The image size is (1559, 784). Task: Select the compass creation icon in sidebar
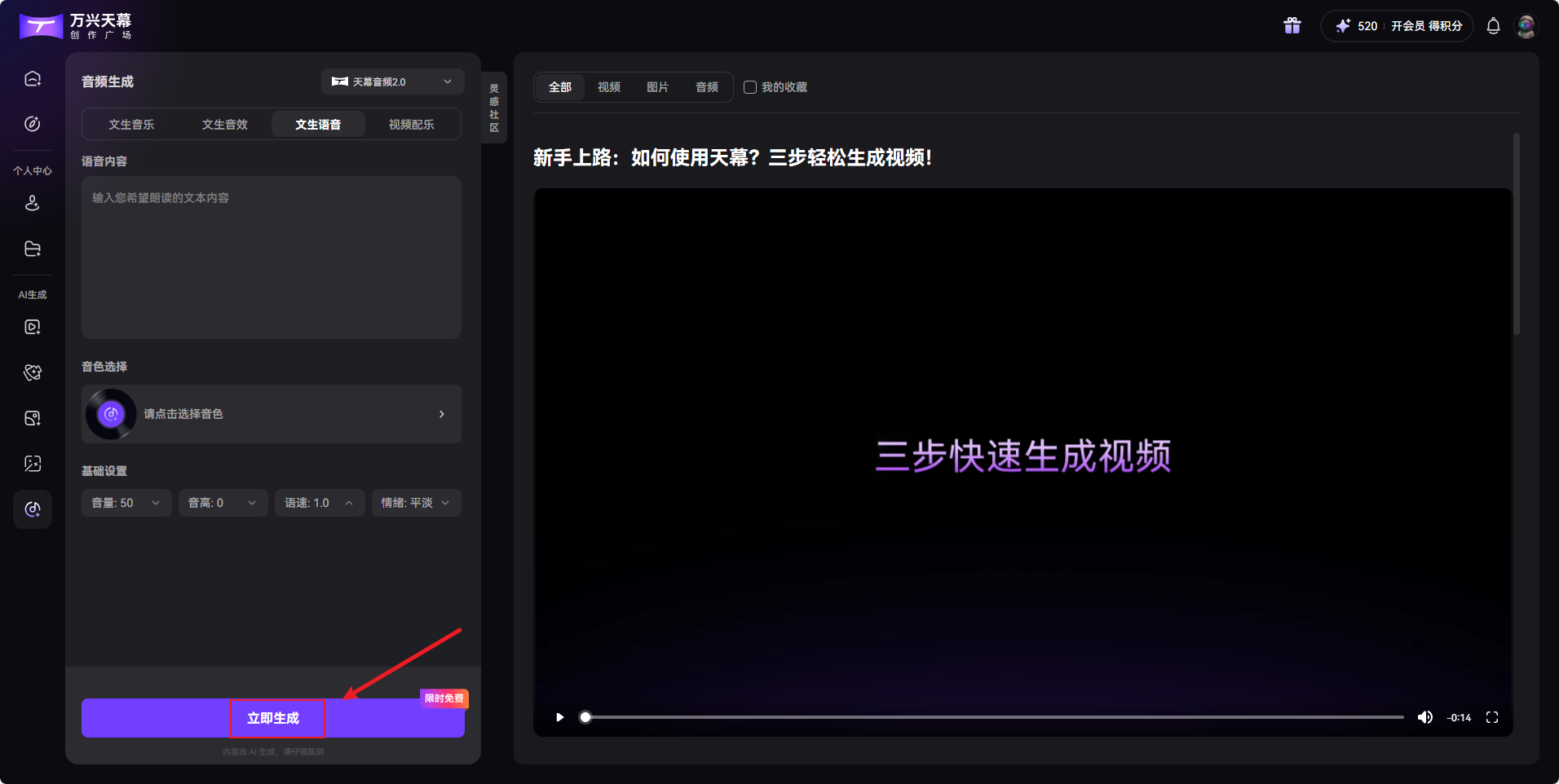click(x=33, y=124)
